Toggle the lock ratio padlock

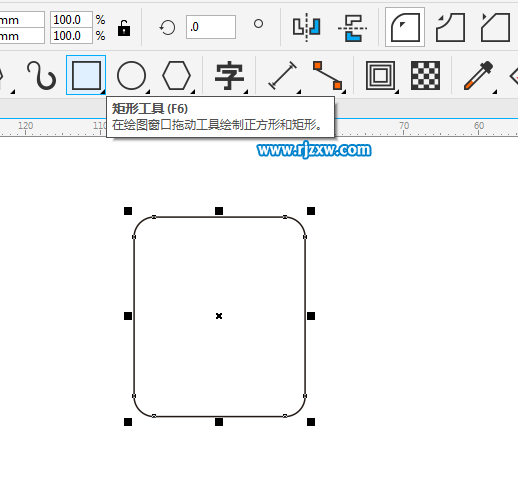[x=124, y=28]
